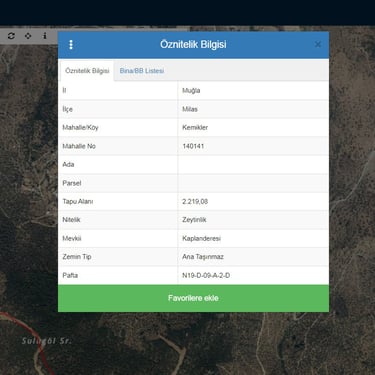Click the Sülügöl Sr. map label

coord(47,341)
